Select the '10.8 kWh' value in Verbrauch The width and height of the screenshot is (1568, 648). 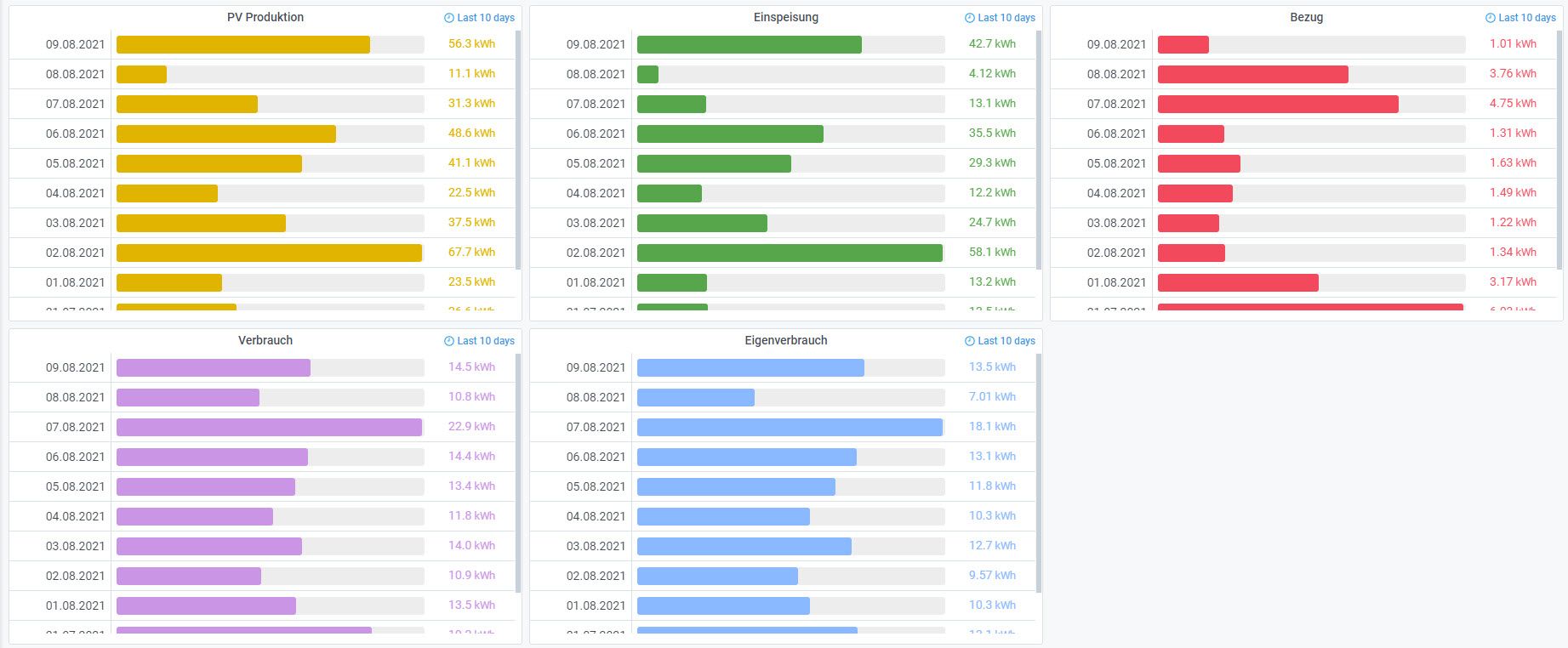pos(471,397)
